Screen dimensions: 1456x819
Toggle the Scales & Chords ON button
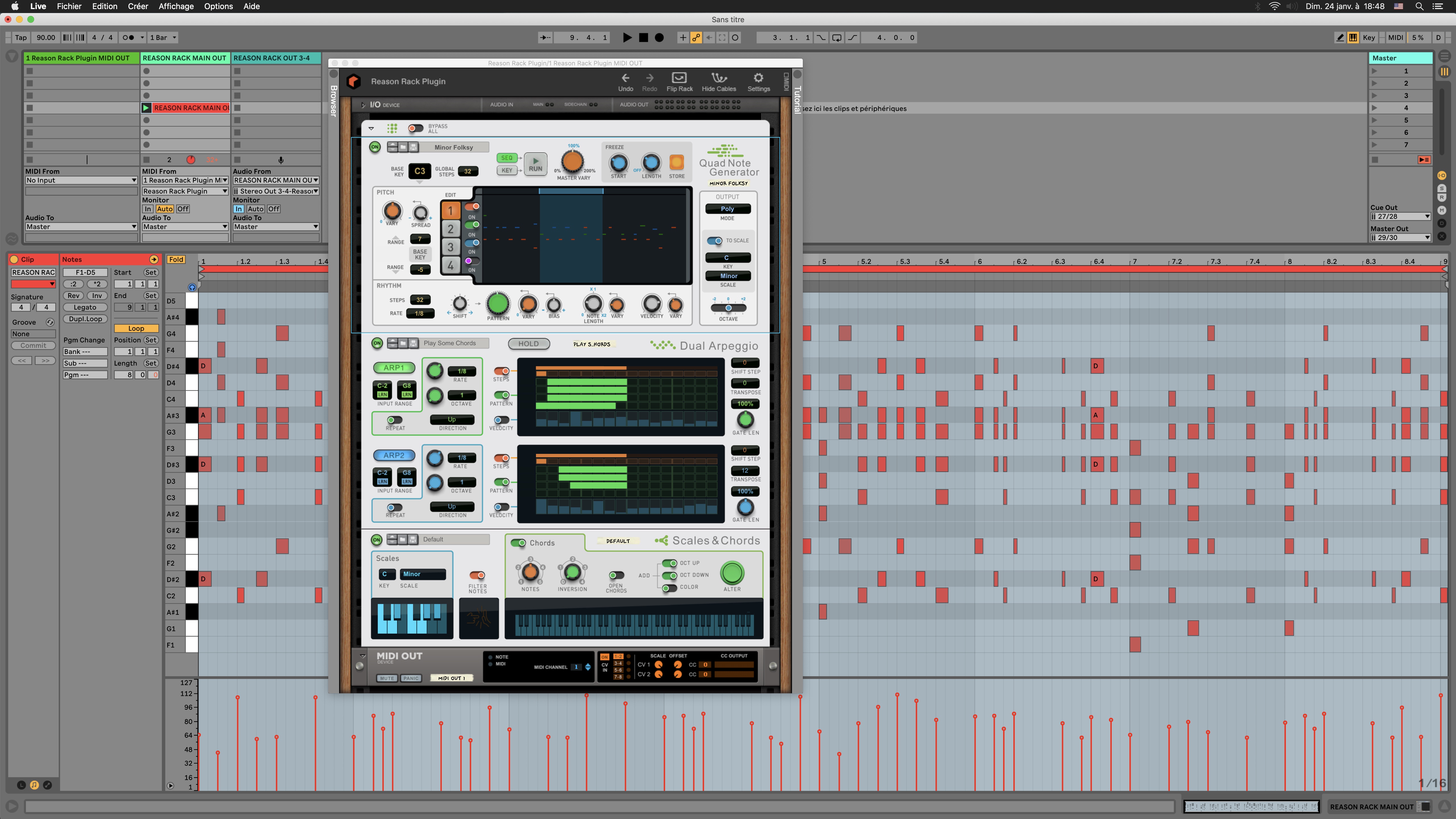click(x=376, y=539)
